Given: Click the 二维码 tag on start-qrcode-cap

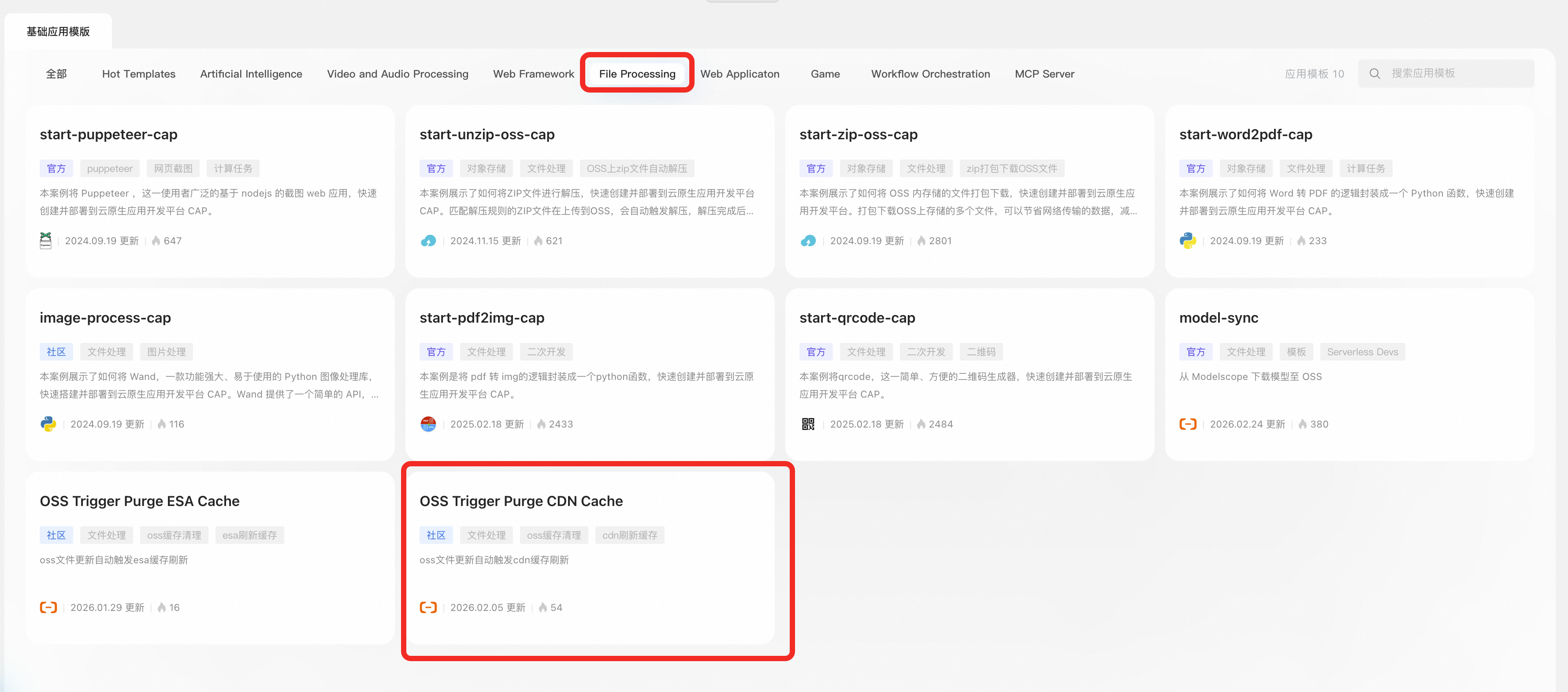Looking at the screenshot, I should click(x=981, y=352).
